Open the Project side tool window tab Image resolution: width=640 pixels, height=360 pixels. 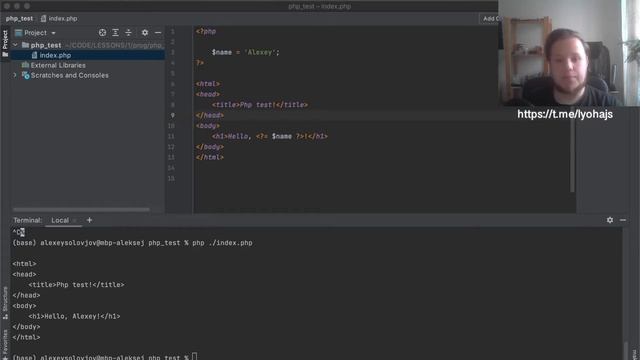pyautogui.click(x=5, y=43)
